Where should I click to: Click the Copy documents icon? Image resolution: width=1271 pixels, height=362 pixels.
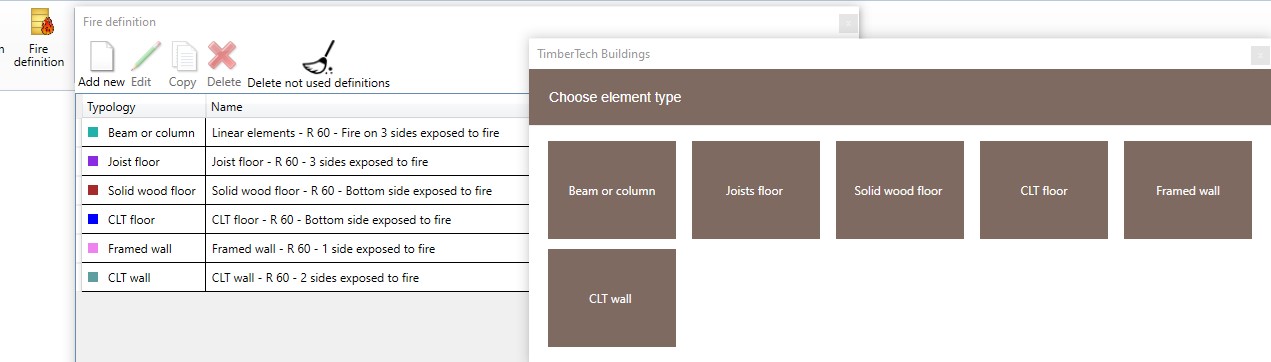pyautogui.click(x=183, y=56)
